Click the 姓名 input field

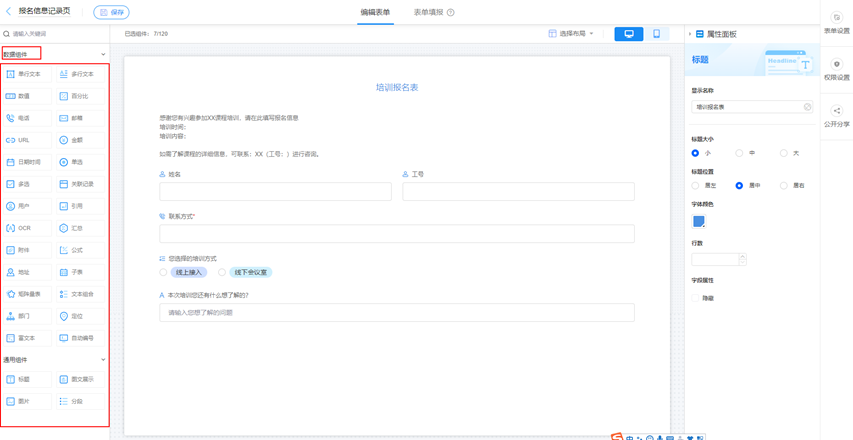pyautogui.click(x=275, y=191)
